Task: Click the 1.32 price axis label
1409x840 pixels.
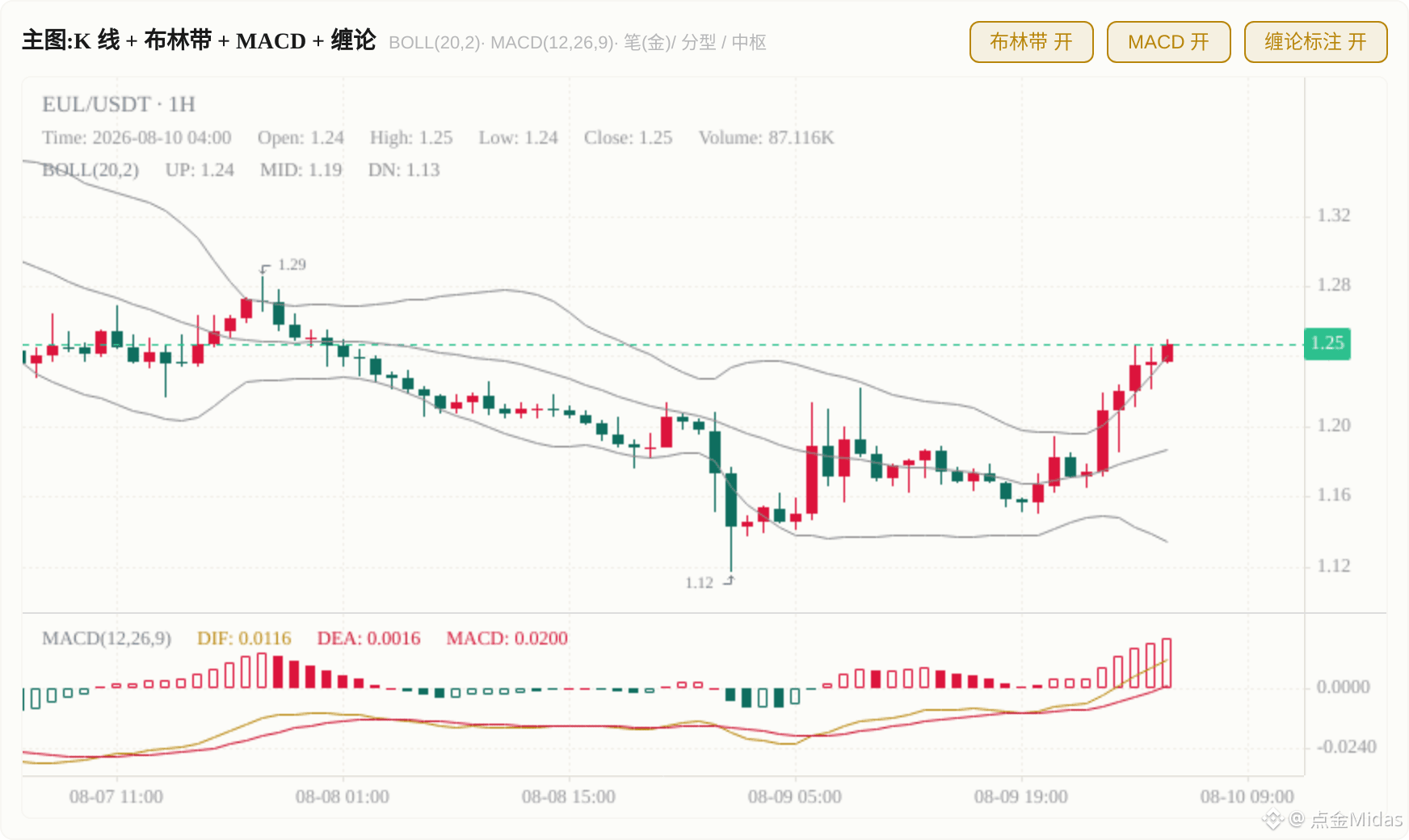Action: tap(1334, 215)
